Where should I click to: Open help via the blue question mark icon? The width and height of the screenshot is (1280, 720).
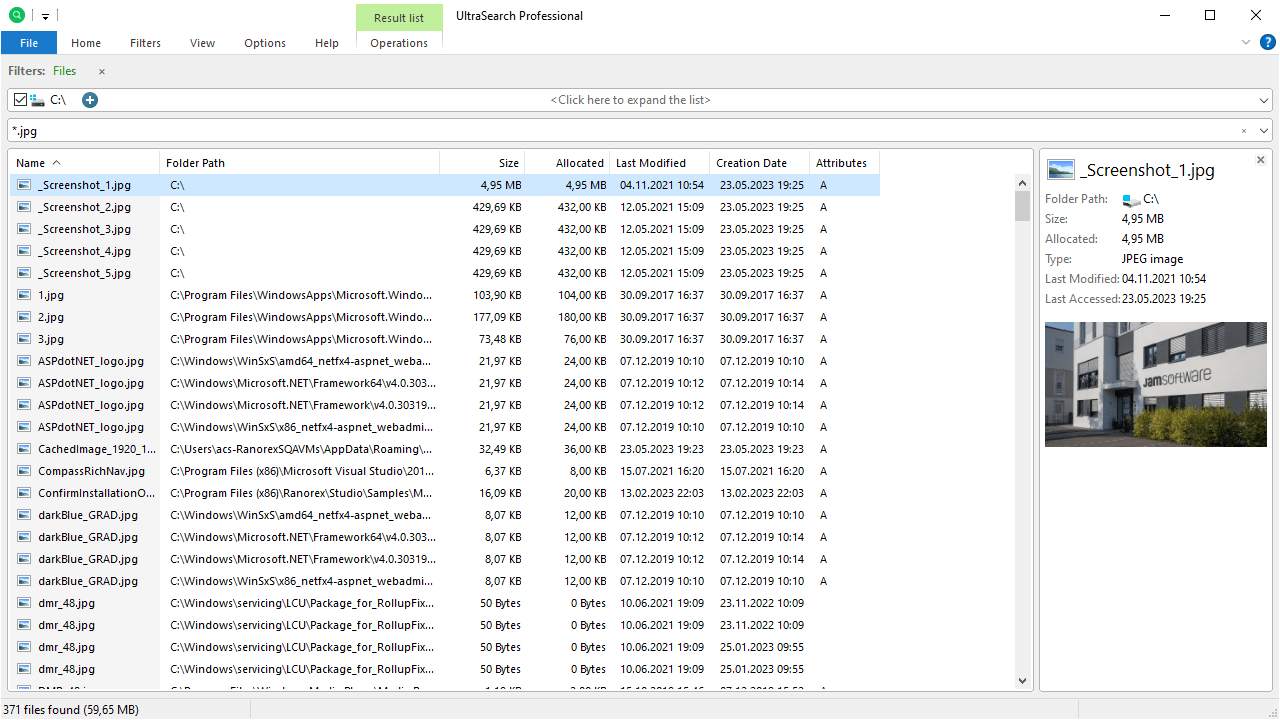click(x=1267, y=42)
